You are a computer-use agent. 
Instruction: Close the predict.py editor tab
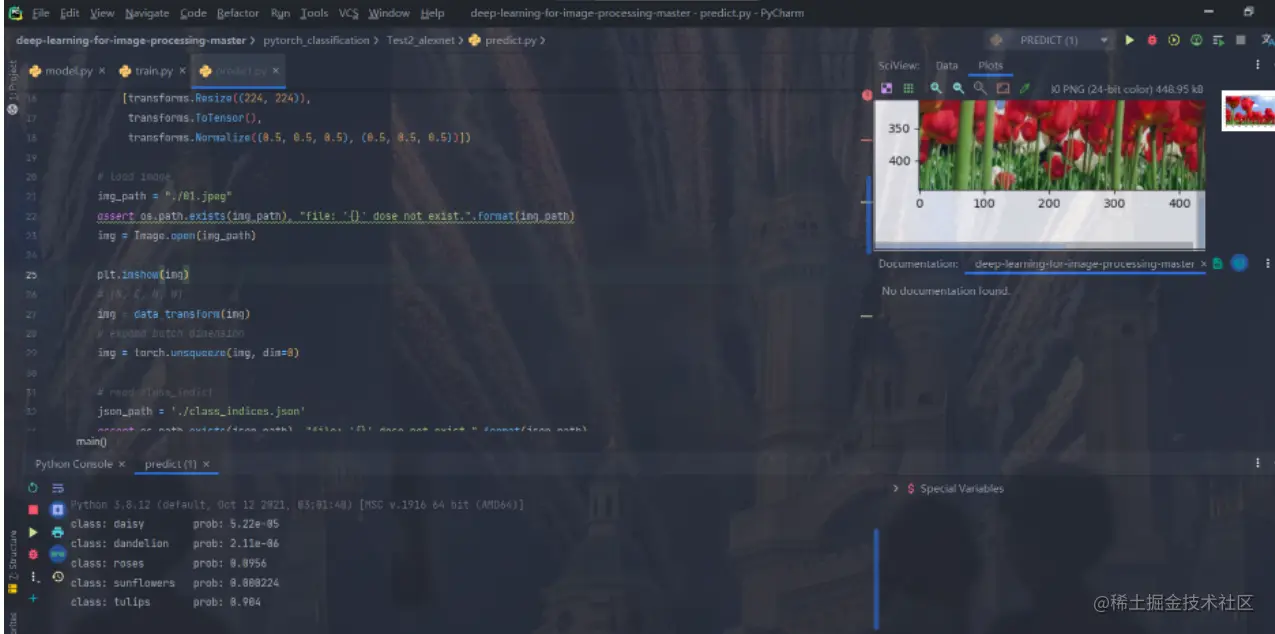276,72
